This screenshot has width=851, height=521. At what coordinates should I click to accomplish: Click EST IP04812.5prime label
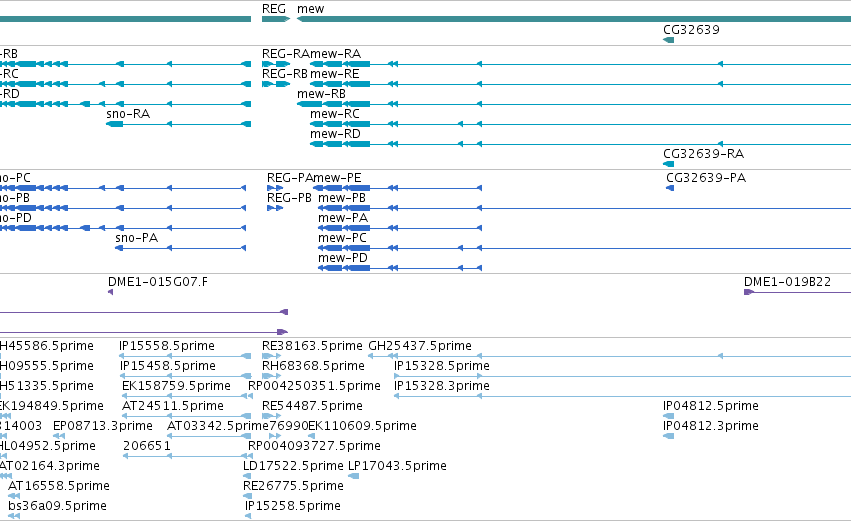click(x=710, y=406)
